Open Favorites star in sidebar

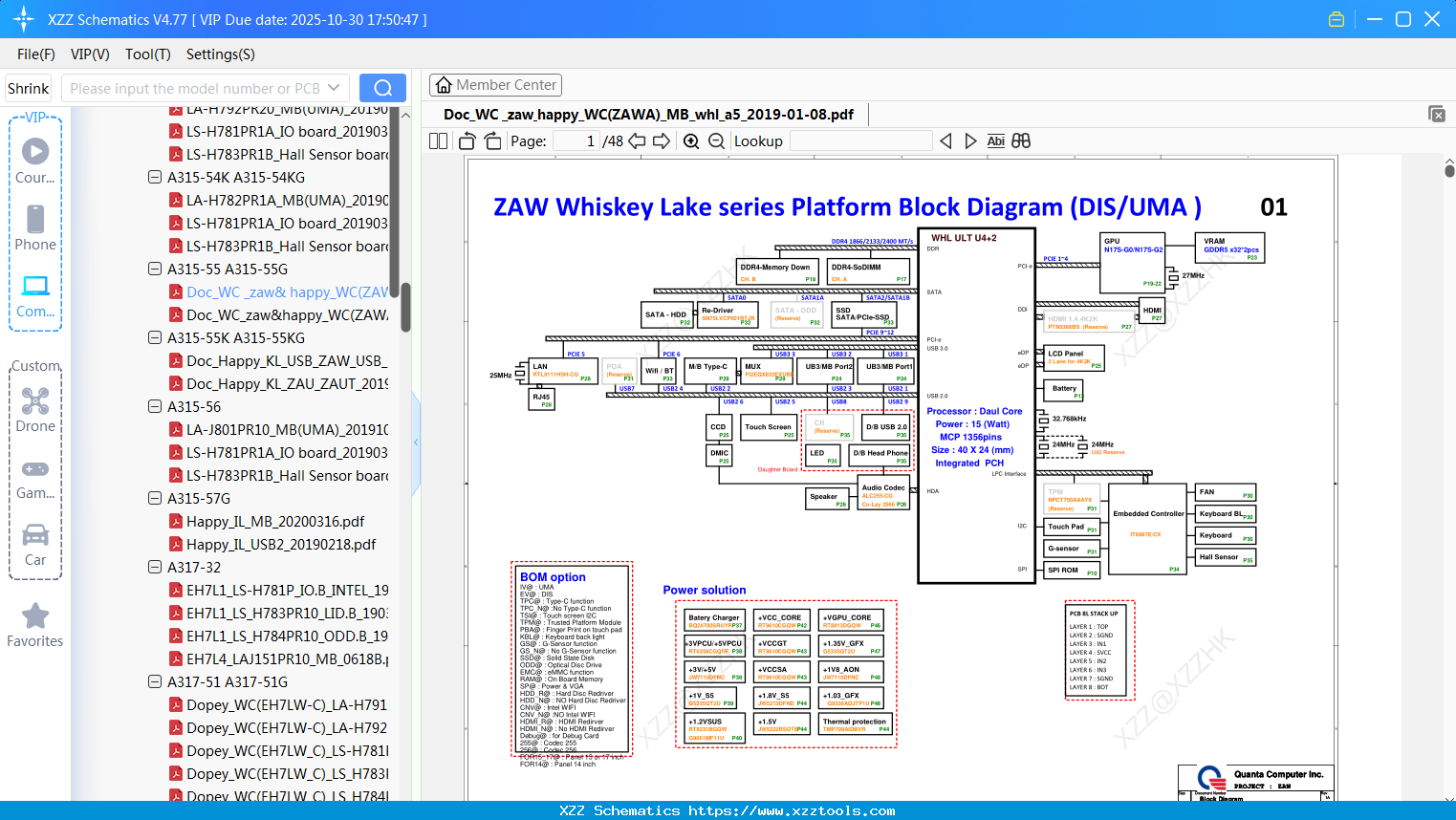coord(35,625)
